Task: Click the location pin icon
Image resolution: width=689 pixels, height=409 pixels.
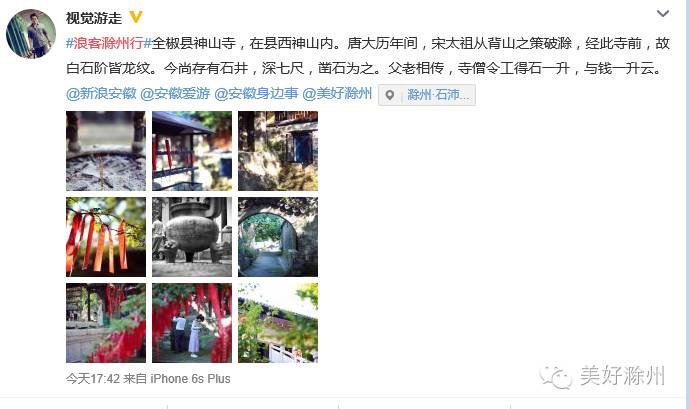Action: (x=390, y=95)
